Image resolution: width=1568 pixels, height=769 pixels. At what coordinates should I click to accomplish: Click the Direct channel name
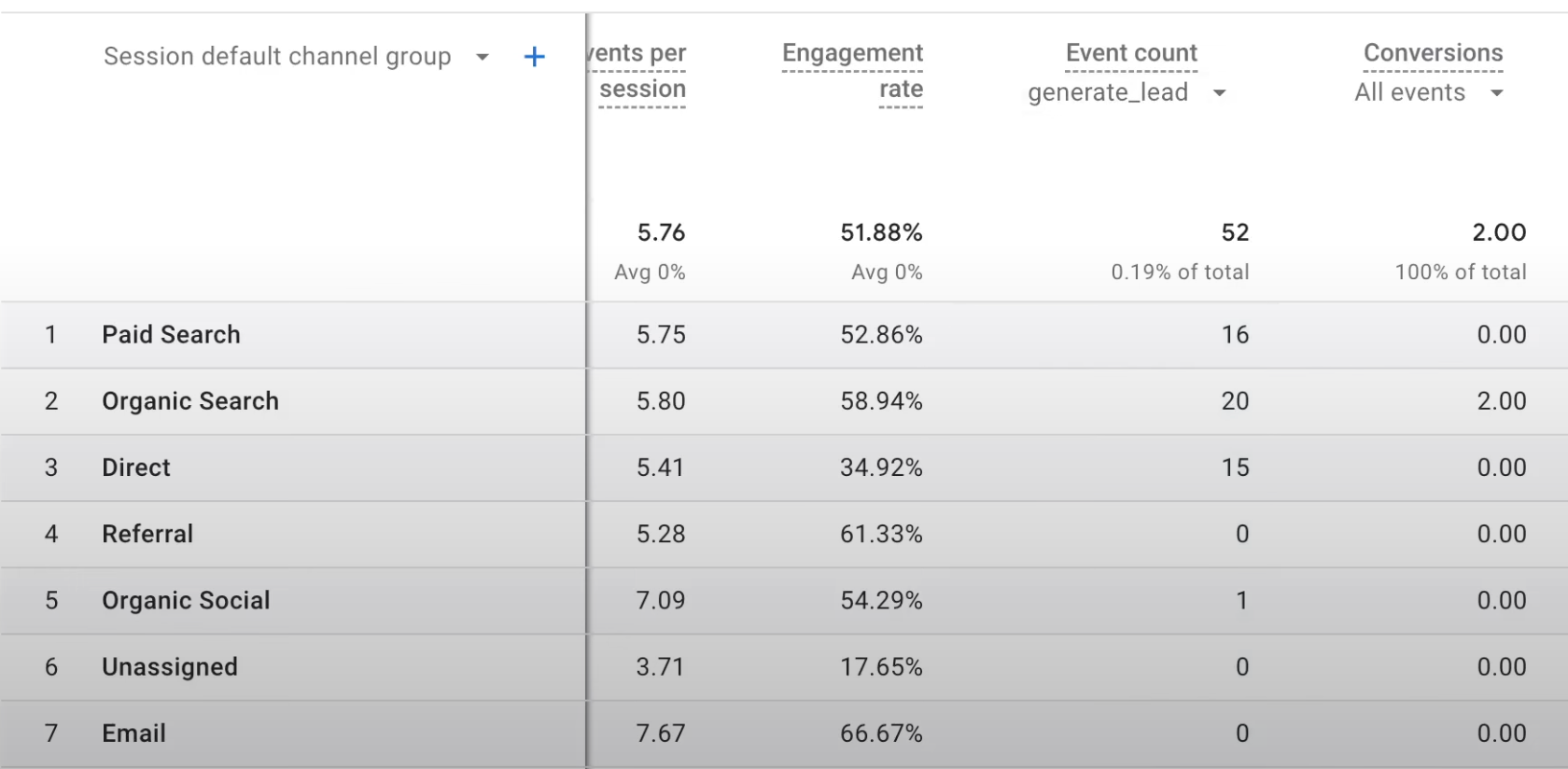(136, 468)
